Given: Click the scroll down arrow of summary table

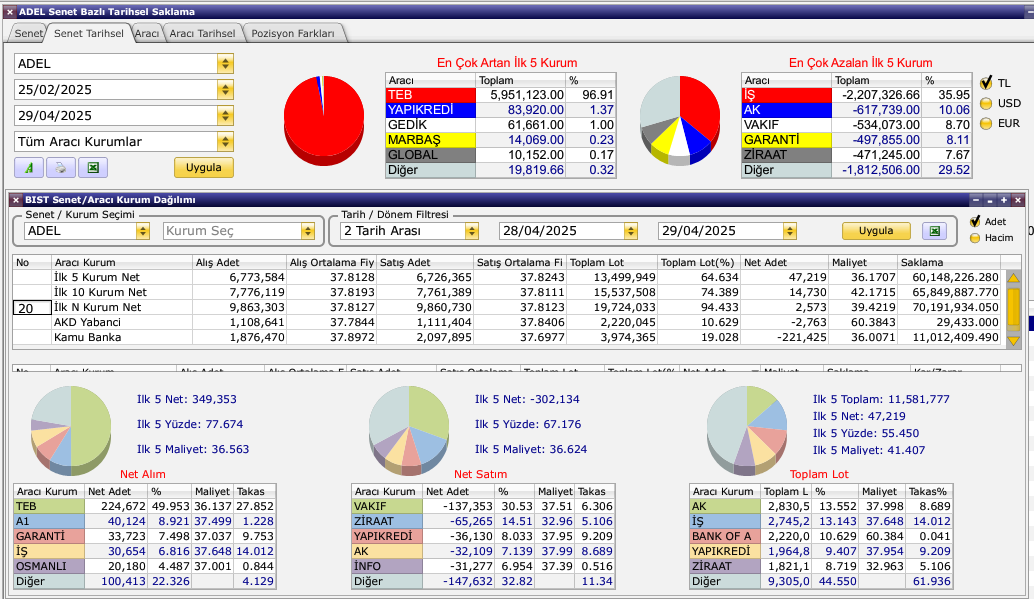Looking at the screenshot, I should [x=1014, y=340].
